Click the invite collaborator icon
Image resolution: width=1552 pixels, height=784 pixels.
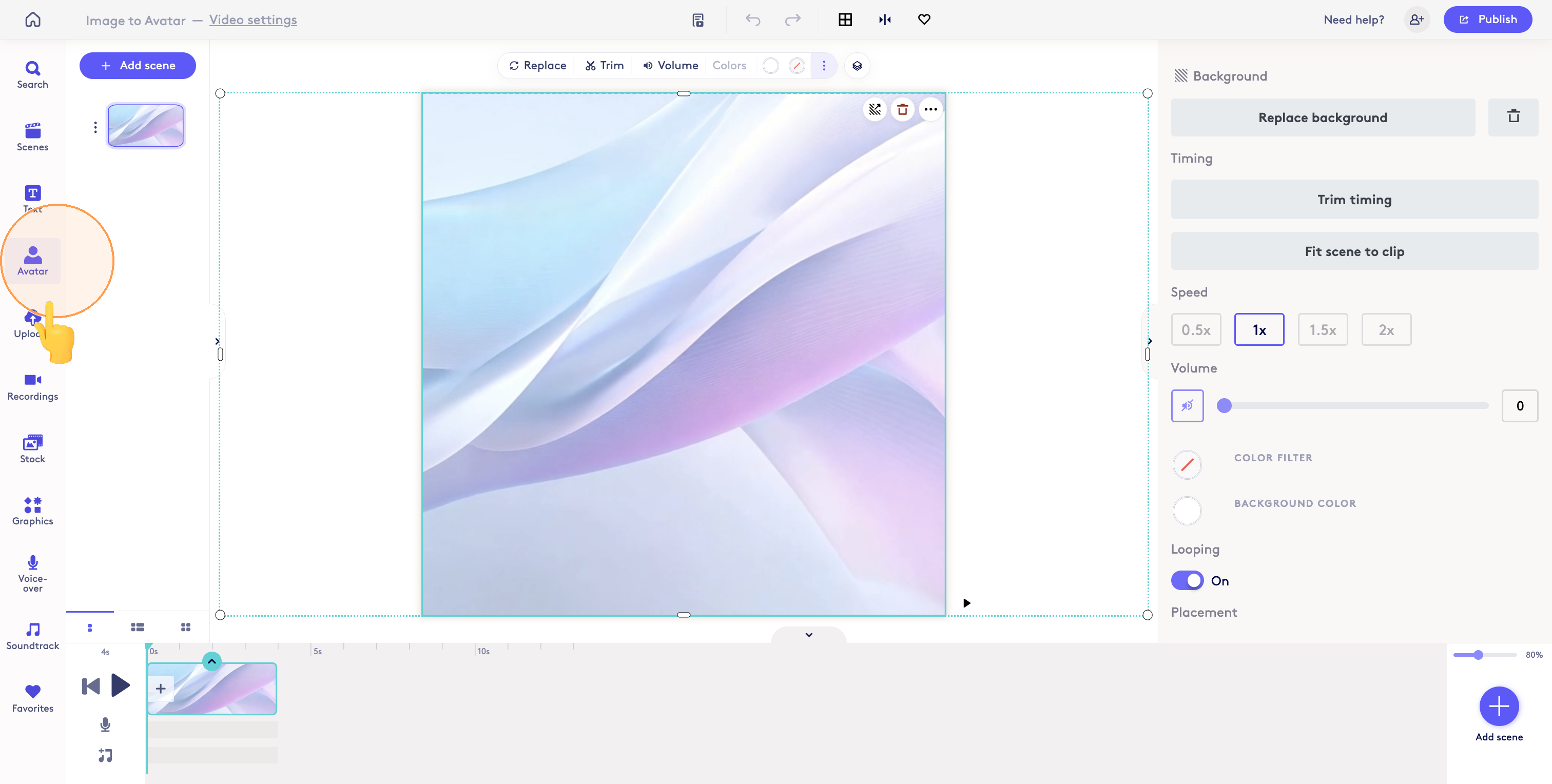[x=1417, y=20]
